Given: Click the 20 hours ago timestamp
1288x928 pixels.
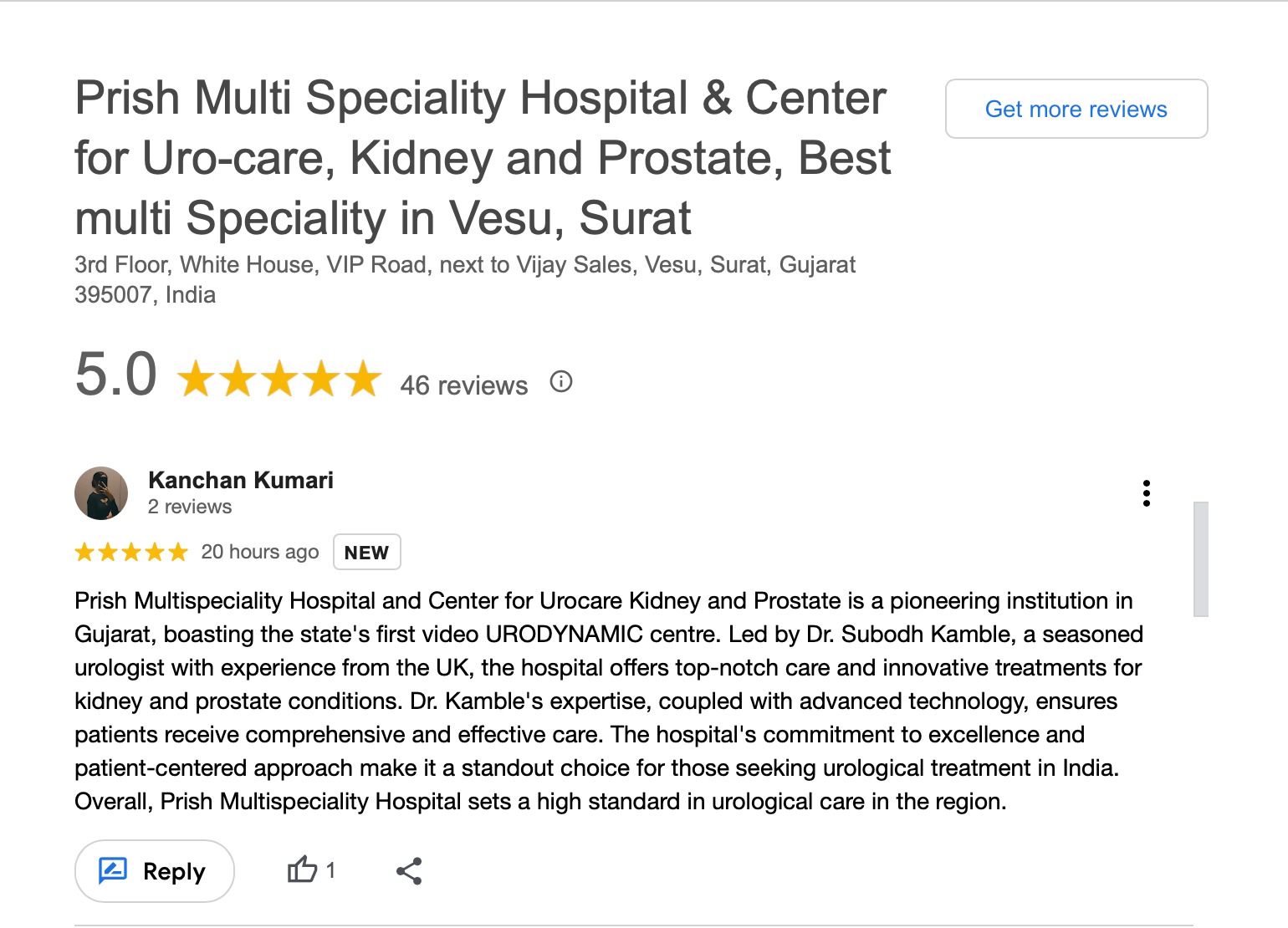Looking at the screenshot, I should [x=260, y=552].
